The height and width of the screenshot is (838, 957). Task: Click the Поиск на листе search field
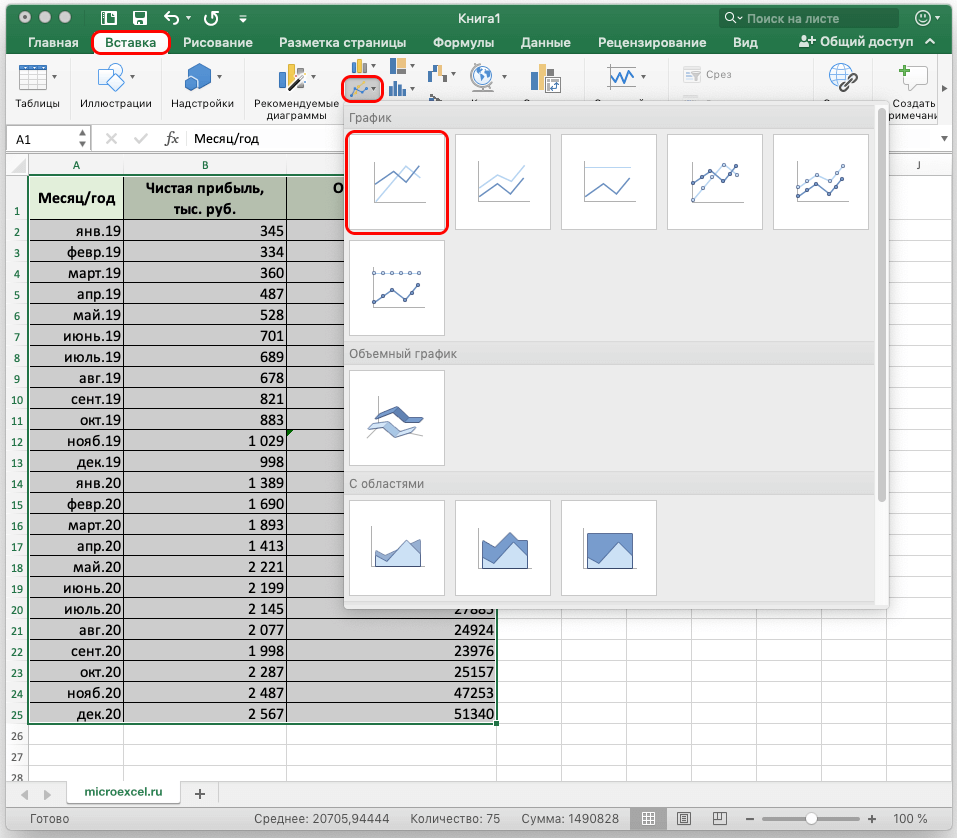[809, 18]
